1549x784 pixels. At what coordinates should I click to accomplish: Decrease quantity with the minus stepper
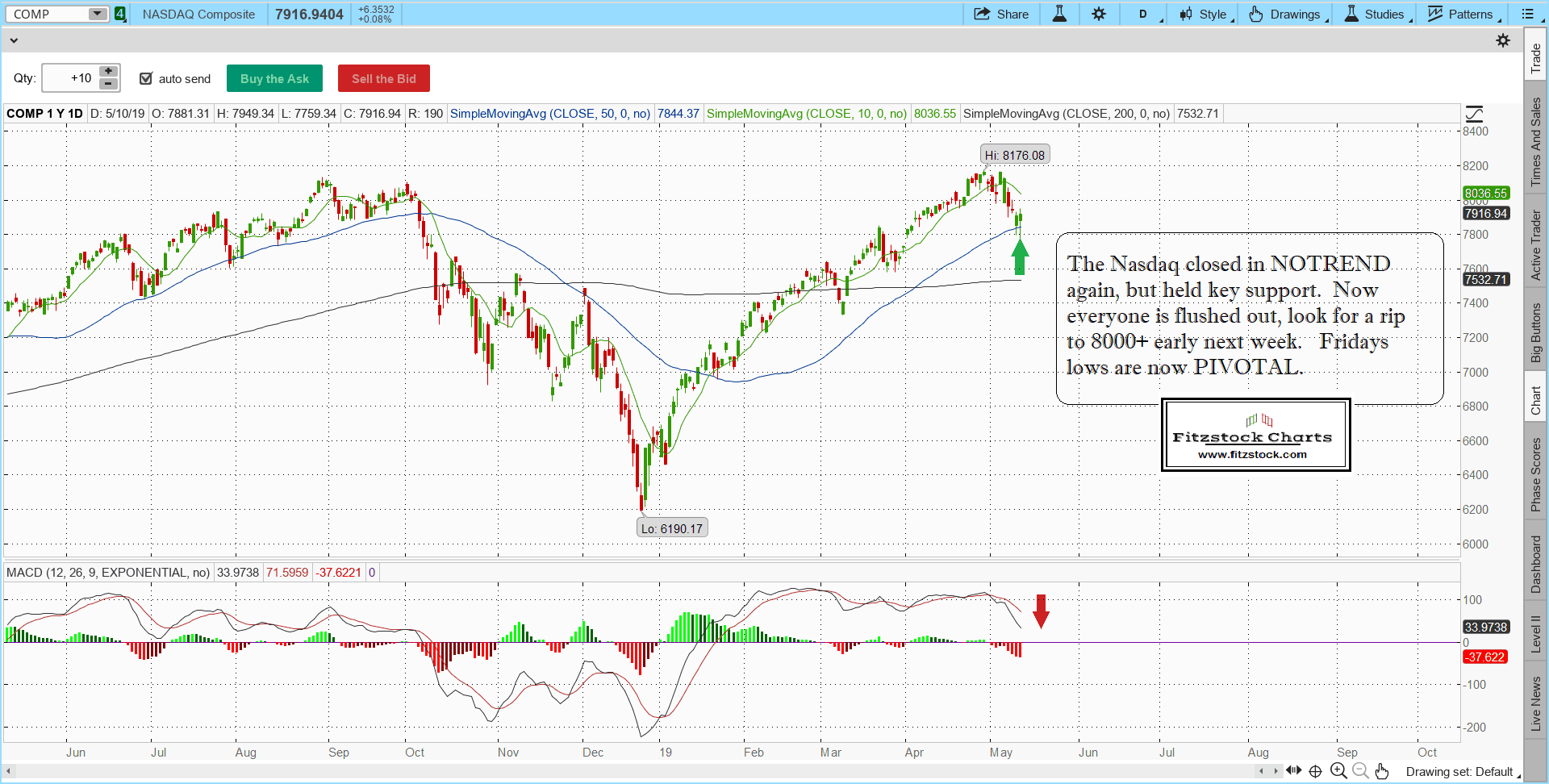[x=109, y=84]
